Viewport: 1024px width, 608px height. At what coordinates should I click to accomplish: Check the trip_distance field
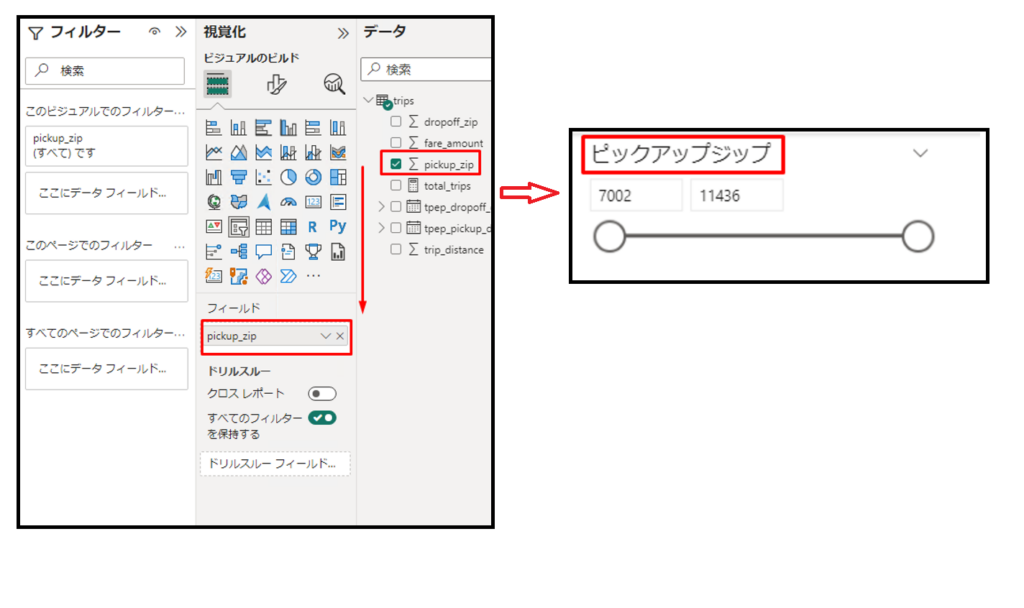(396, 249)
